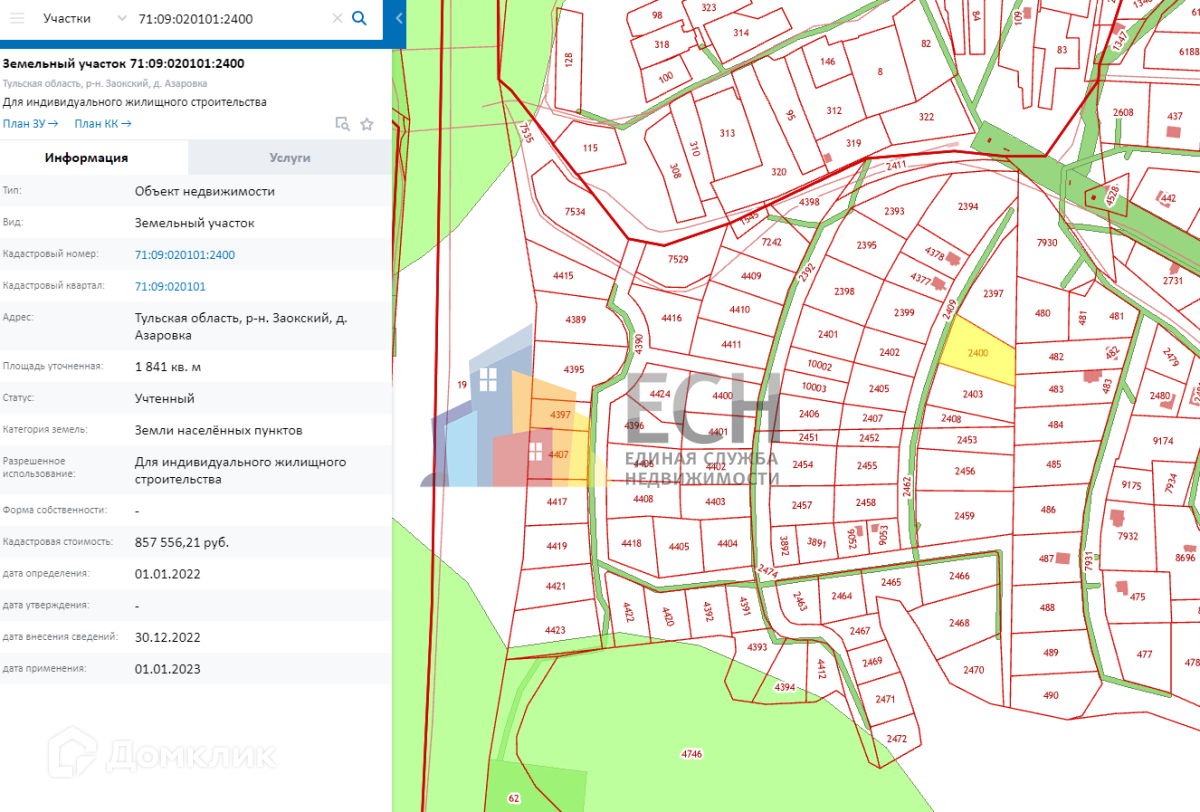The width and height of the screenshot is (1200, 812).
Task: Click the area value 1 841 кв. м
Action: 168,366
